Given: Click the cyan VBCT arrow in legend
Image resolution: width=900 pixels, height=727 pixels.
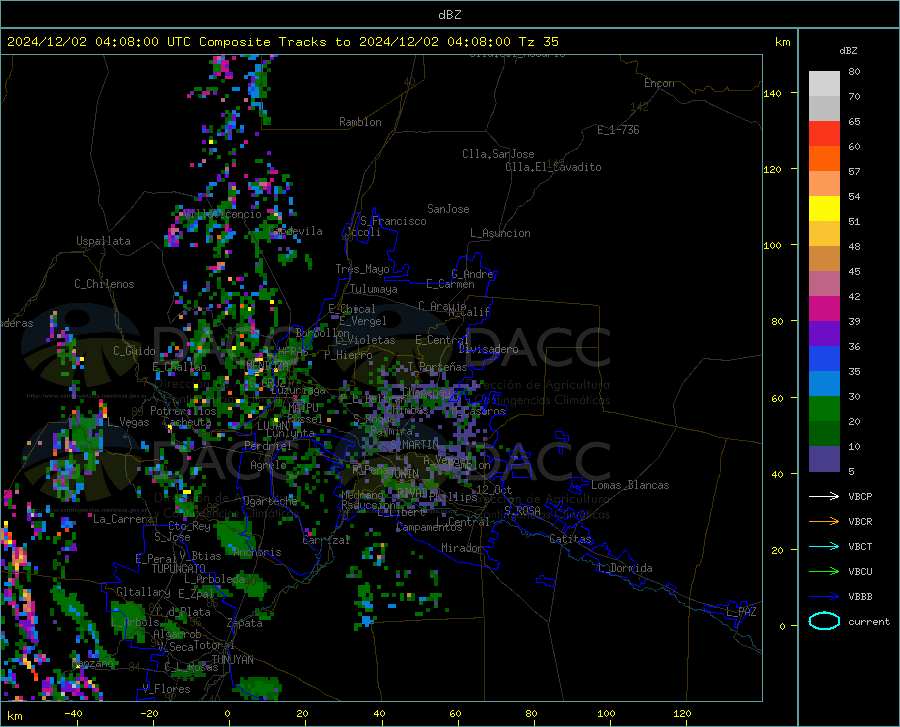Looking at the screenshot, I should coord(824,546).
